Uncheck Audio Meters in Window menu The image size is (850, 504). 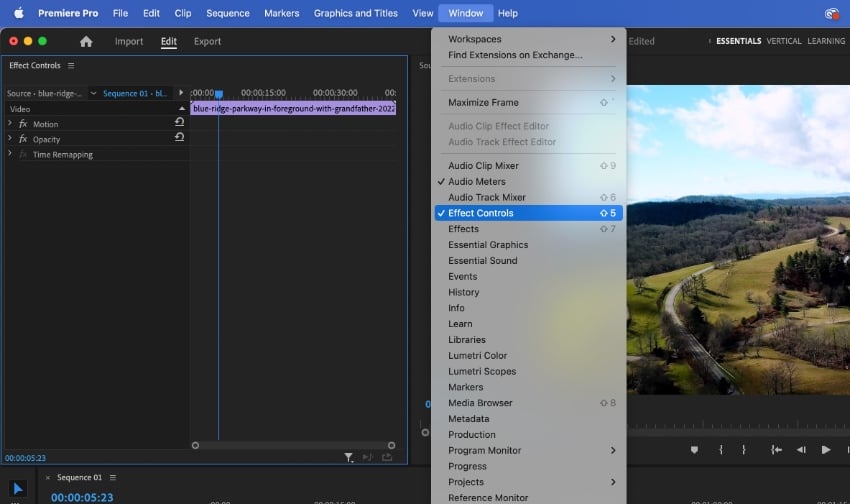point(529,182)
